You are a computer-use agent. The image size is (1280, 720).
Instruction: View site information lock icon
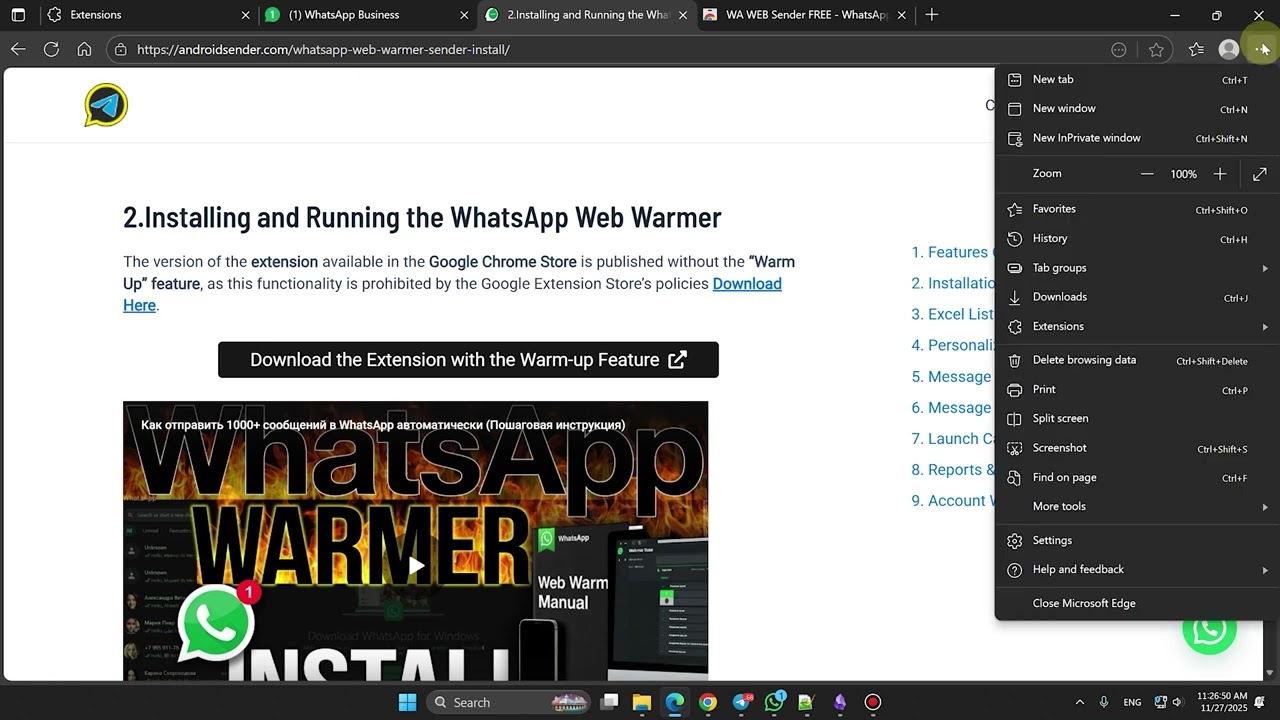click(120, 49)
